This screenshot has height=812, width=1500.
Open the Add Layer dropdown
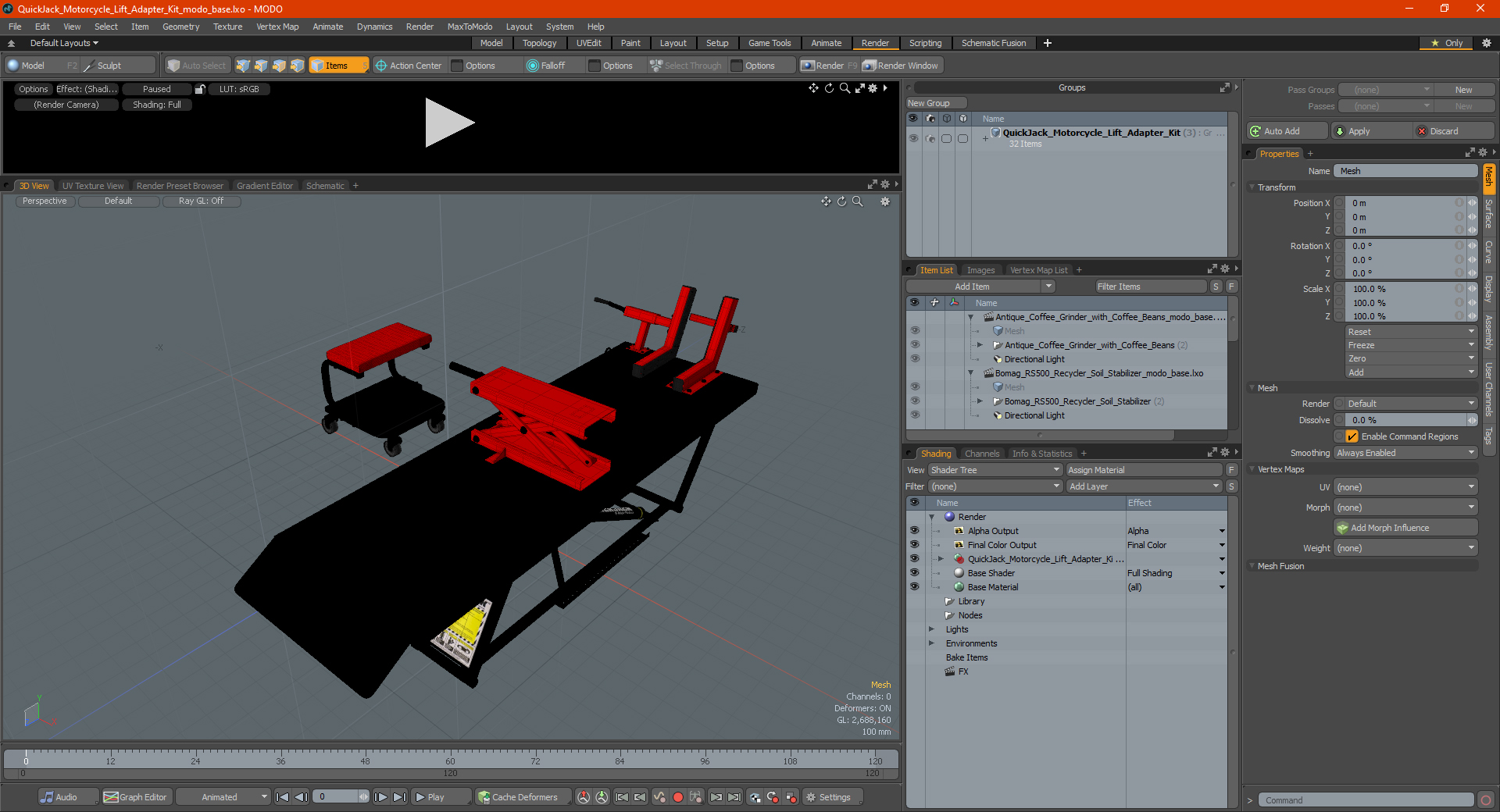pos(1144,486)
